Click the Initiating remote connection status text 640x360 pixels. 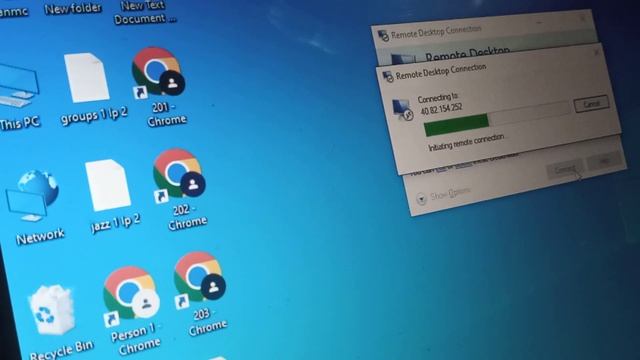[467, 142]
